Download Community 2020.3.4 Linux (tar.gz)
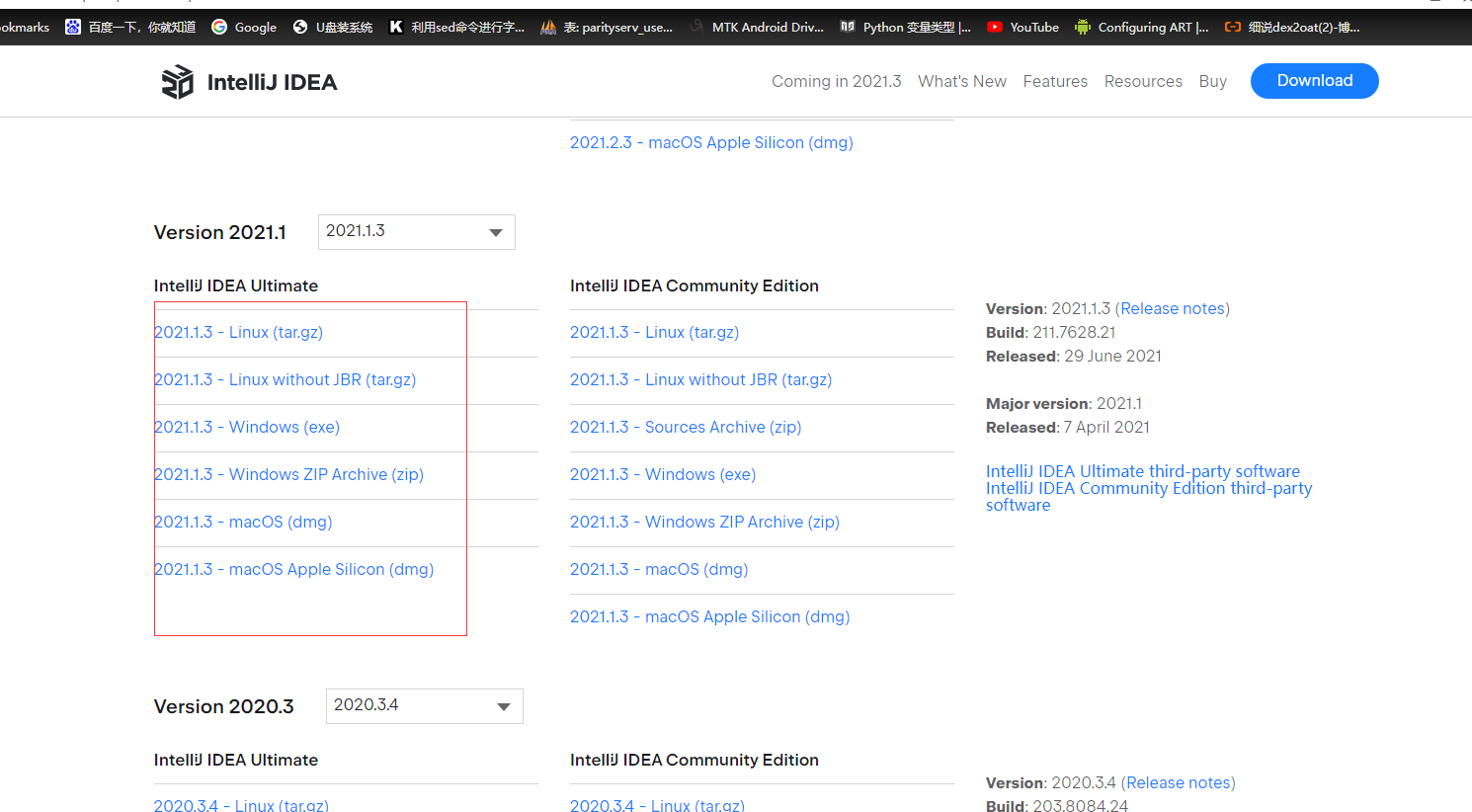 [x=657, y=806]
